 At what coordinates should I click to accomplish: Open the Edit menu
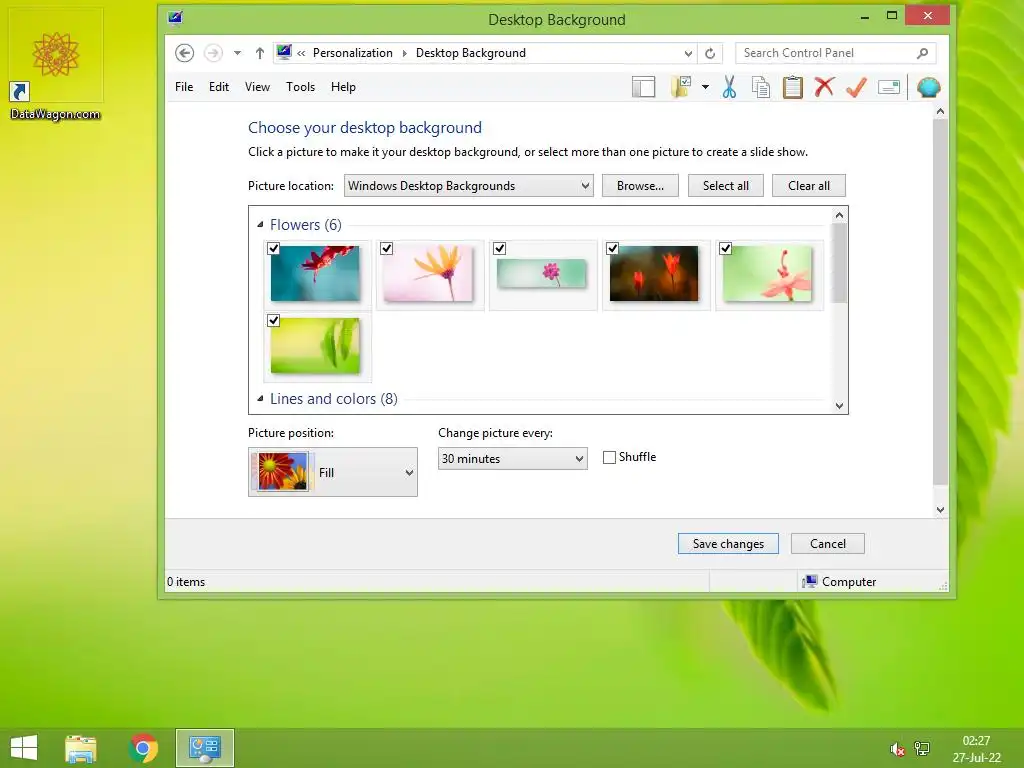pos(219,87)
